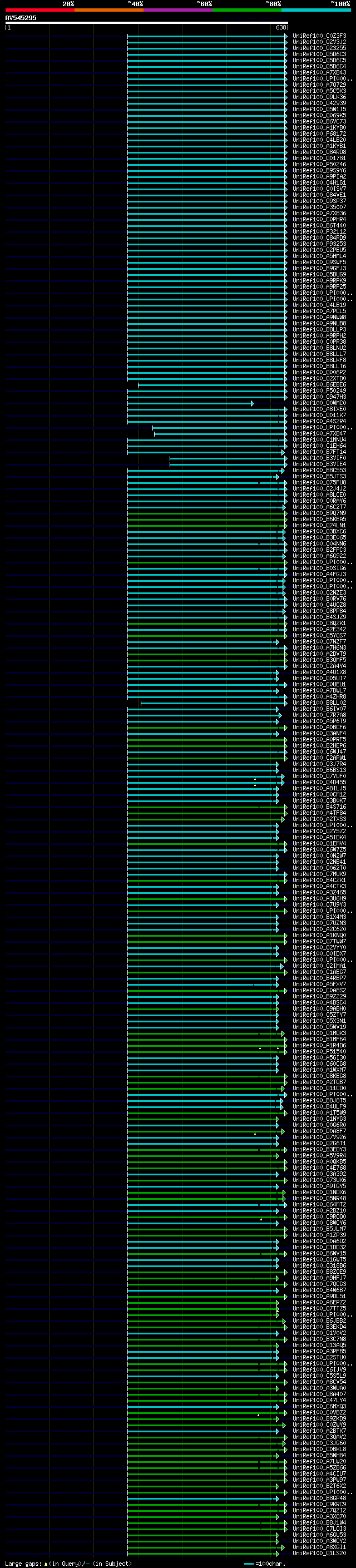Select hit label UniRef100_B7FT14

tap(319, 452)
